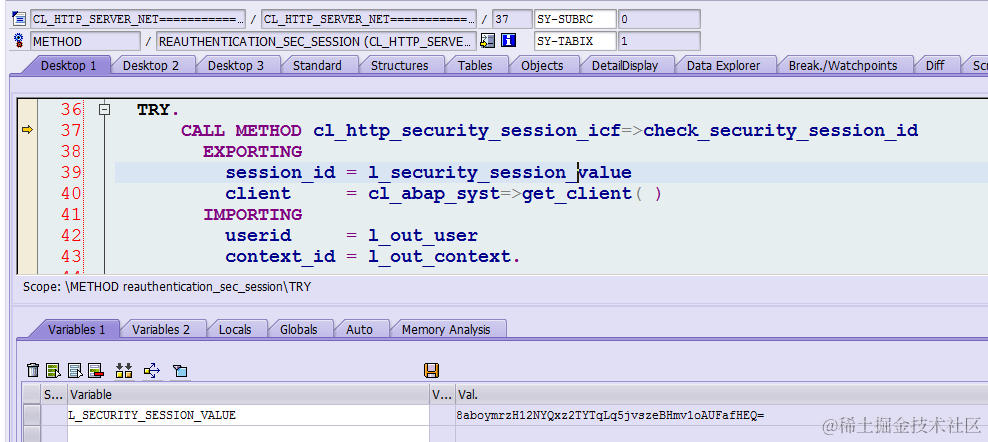Screen dimensions: 988x442
Task: Click l_out_context in line 43
Action: pyautogui.click(x=442, y=257)
